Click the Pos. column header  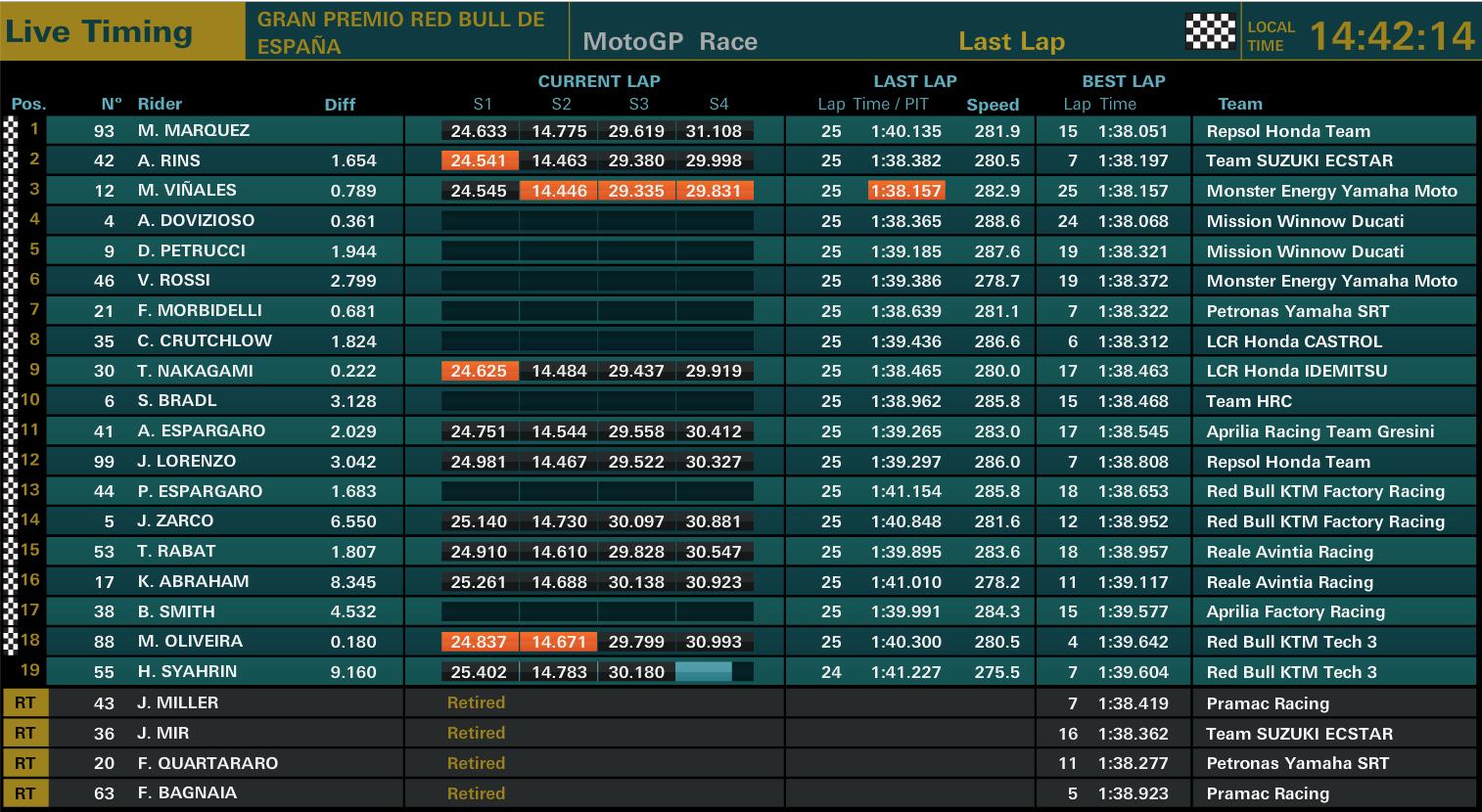[x=29, y=104]
